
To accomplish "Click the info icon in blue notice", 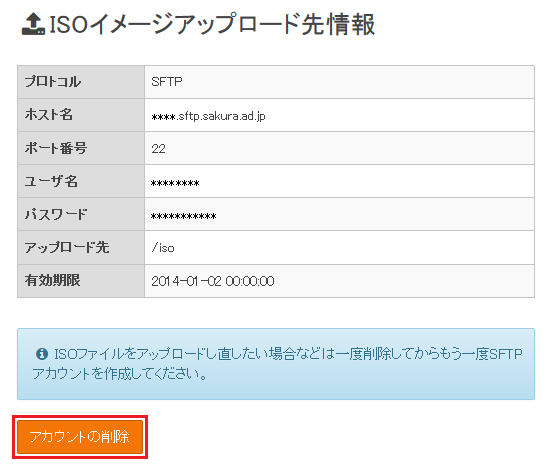I will [x=42, y=354].
